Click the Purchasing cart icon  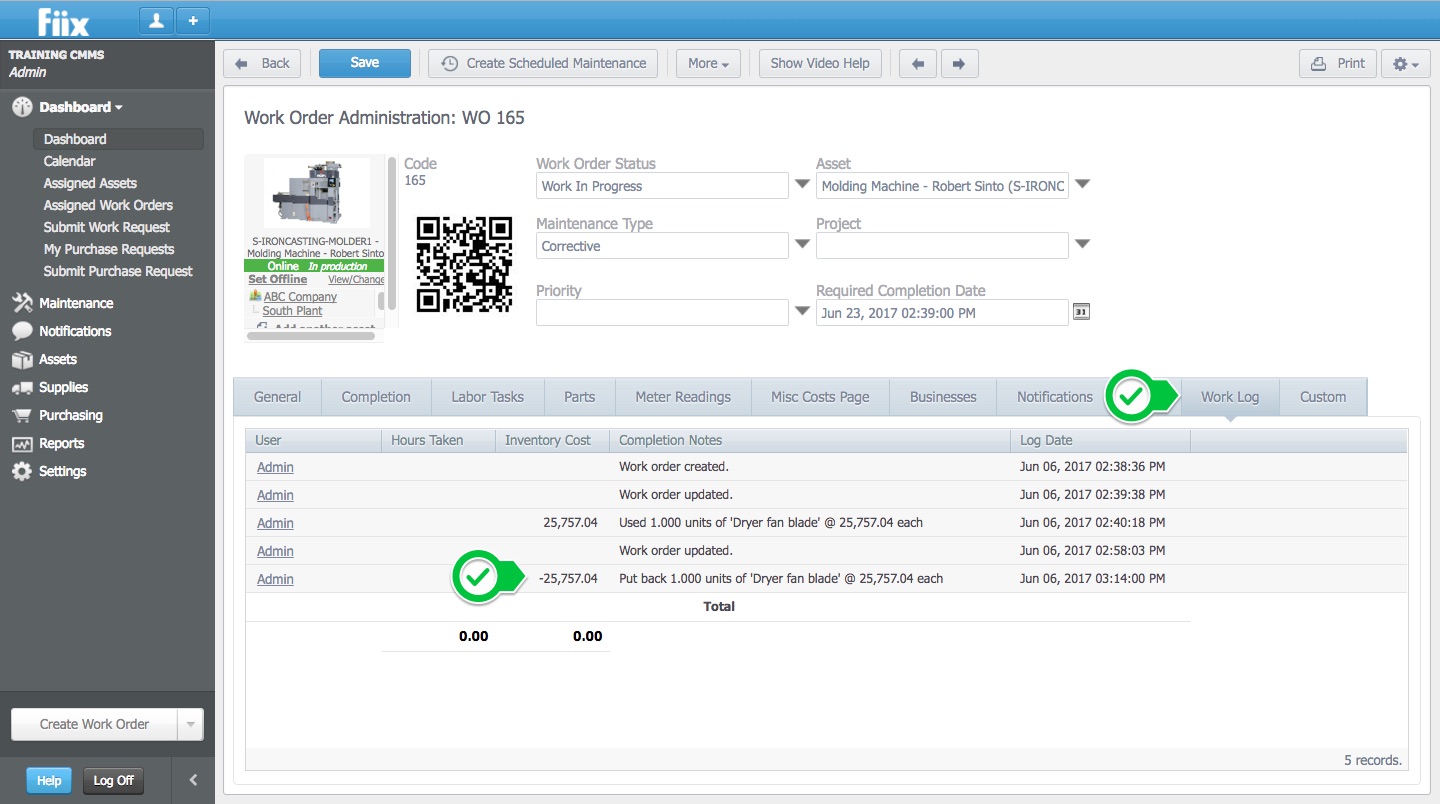22,415
